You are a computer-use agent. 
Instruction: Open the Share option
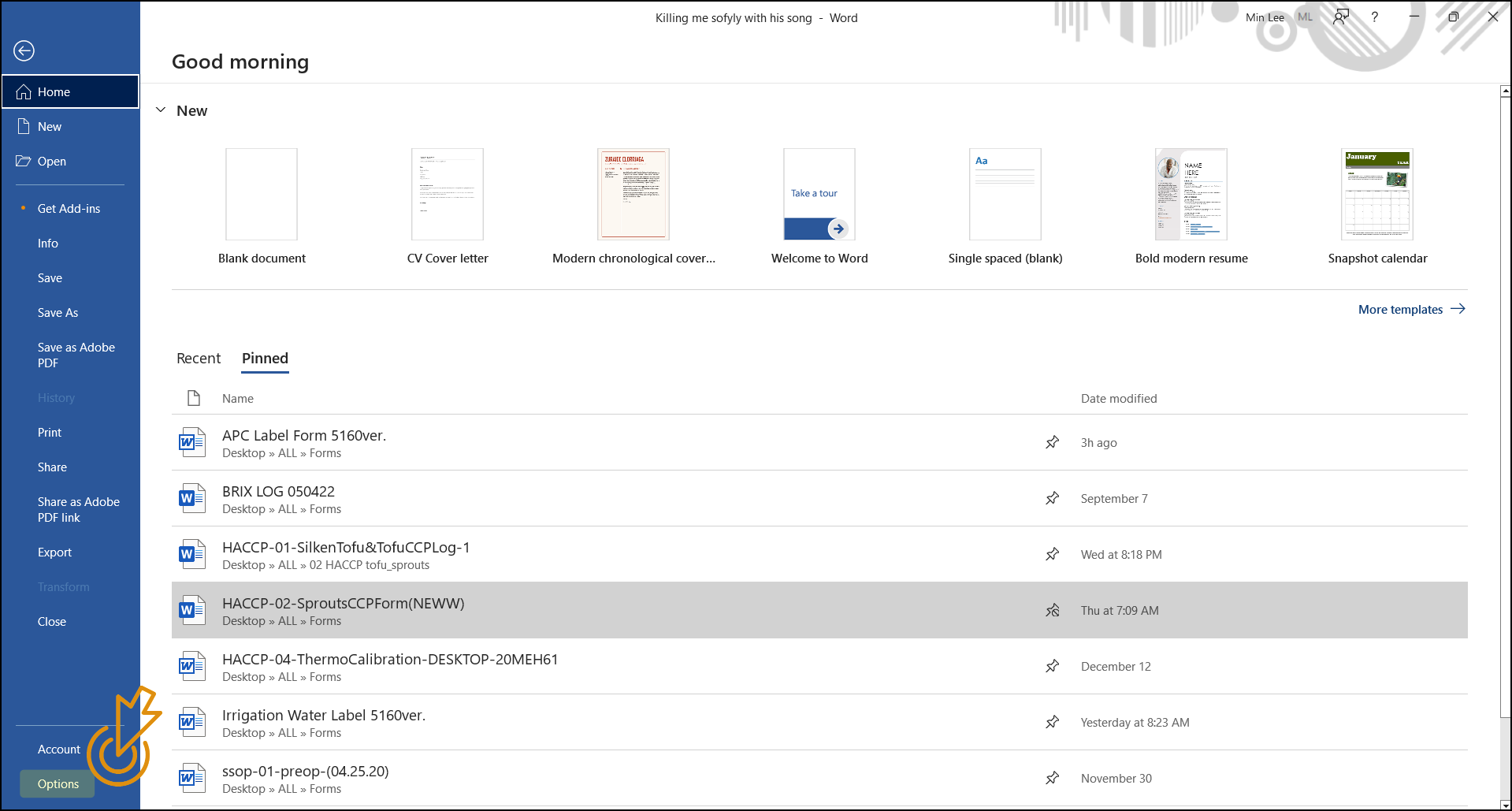(x=70, y=467)
